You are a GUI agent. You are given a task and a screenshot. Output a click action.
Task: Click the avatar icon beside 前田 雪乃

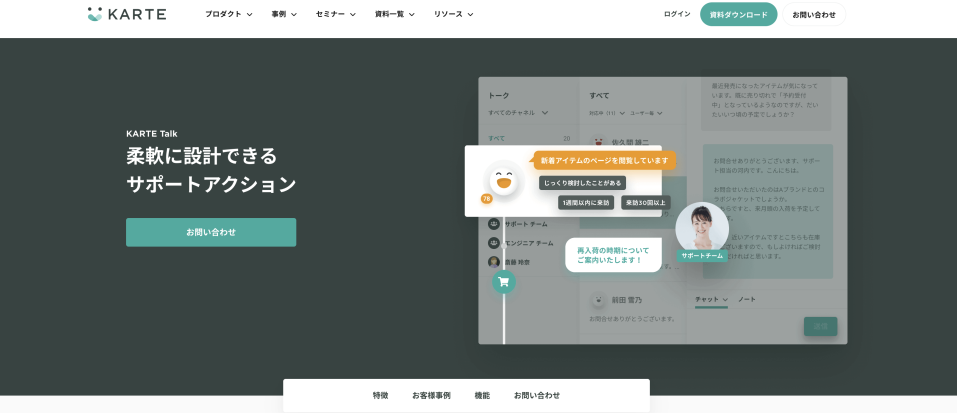(x=599, y=300)
